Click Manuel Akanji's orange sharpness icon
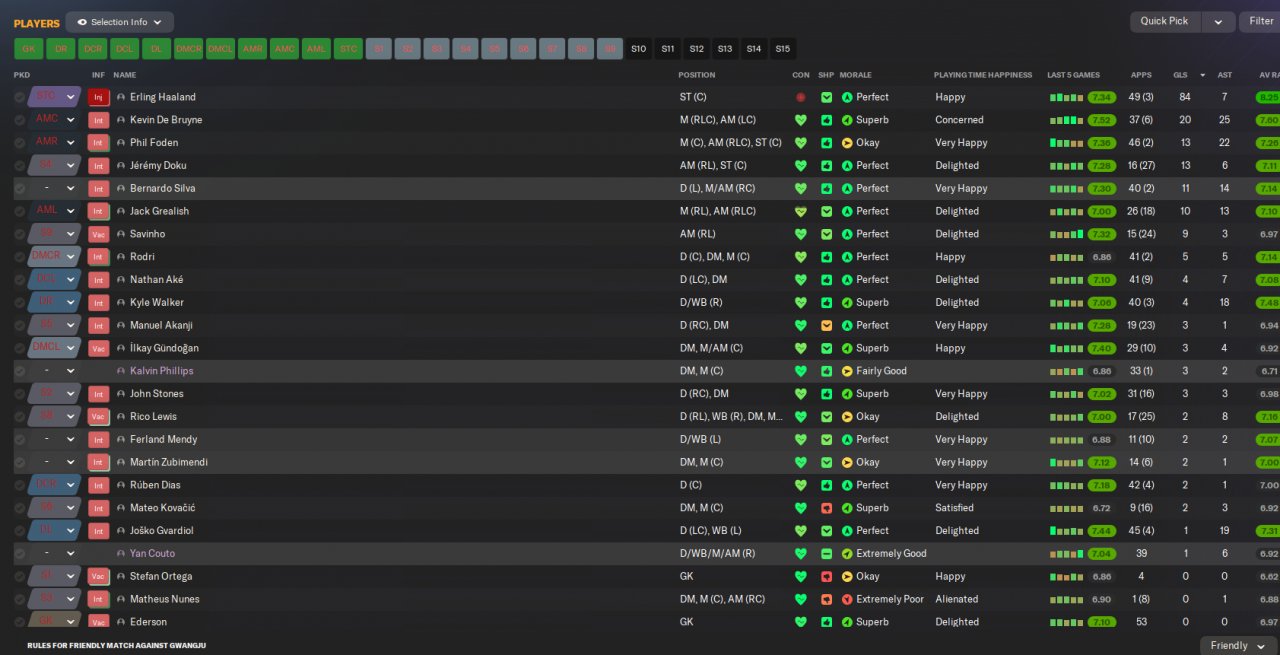This screenshot has width=1280, height=655. [x=826, y=325]
